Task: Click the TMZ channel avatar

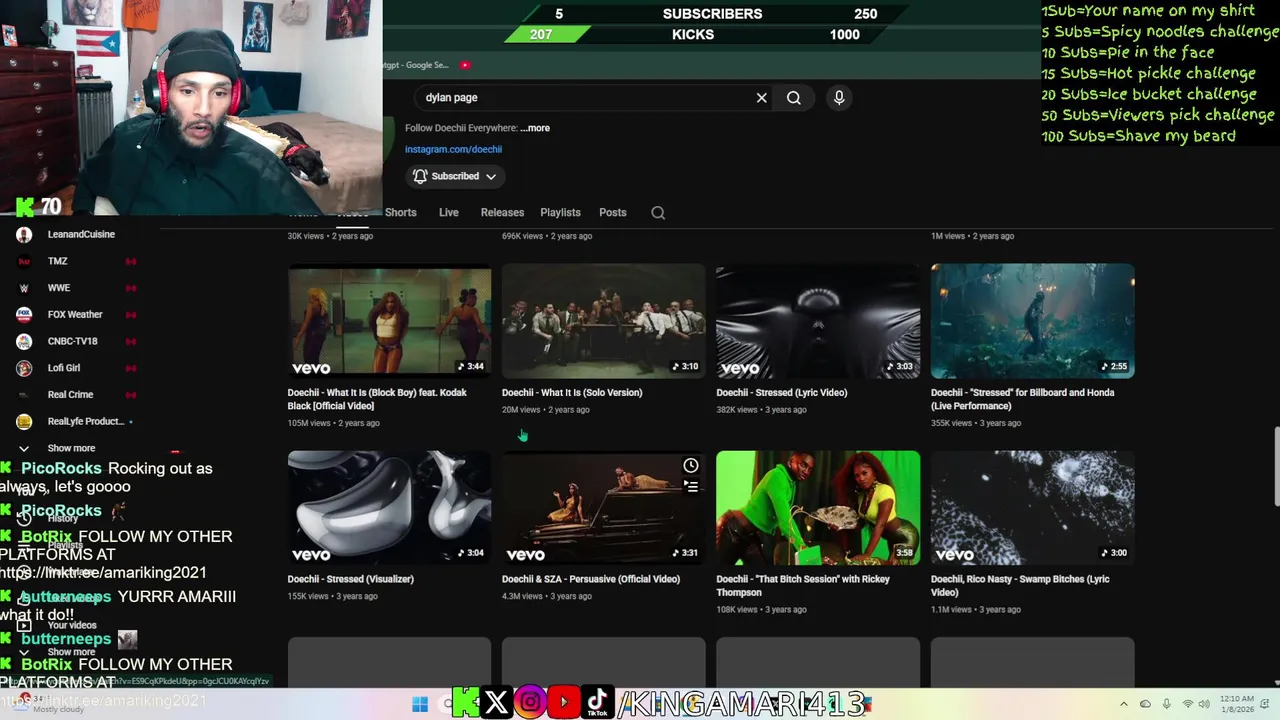Action: [x=24, y=261]
